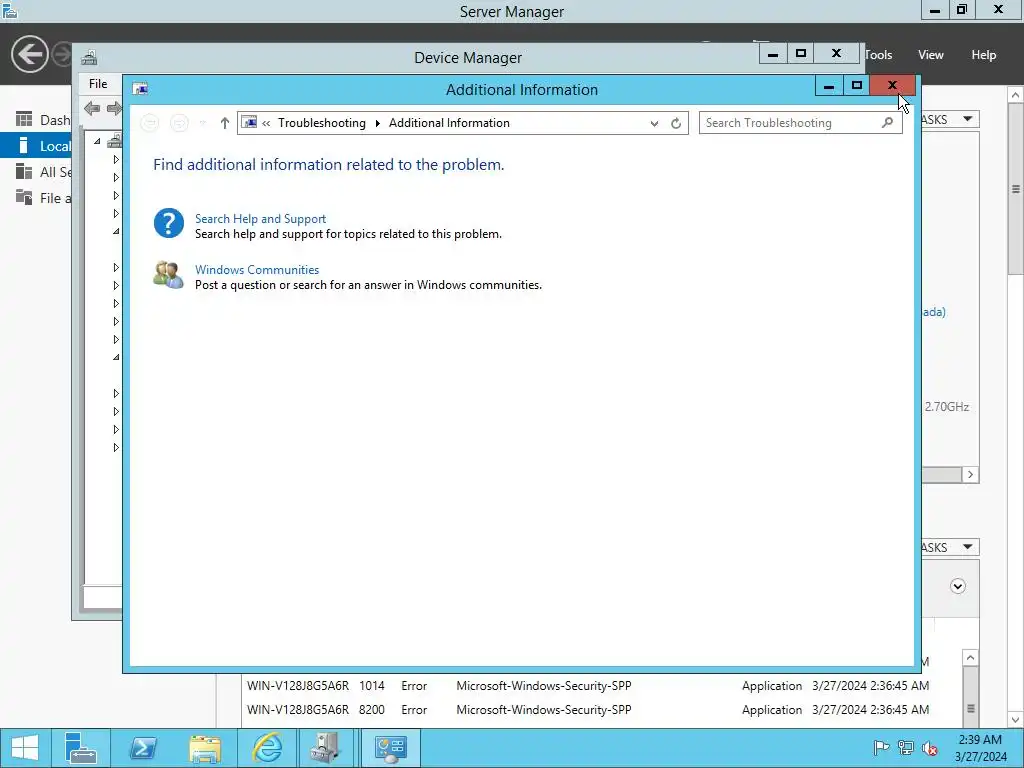Click the All Servers icon in Server Manager
Screen dimensions: 1024x768
[x=24, y=172]
